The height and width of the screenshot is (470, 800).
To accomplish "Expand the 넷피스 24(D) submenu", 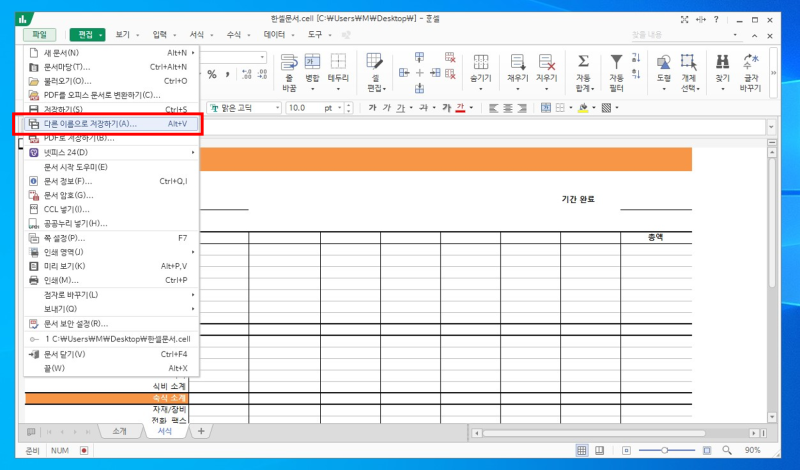I will [193, 153].
